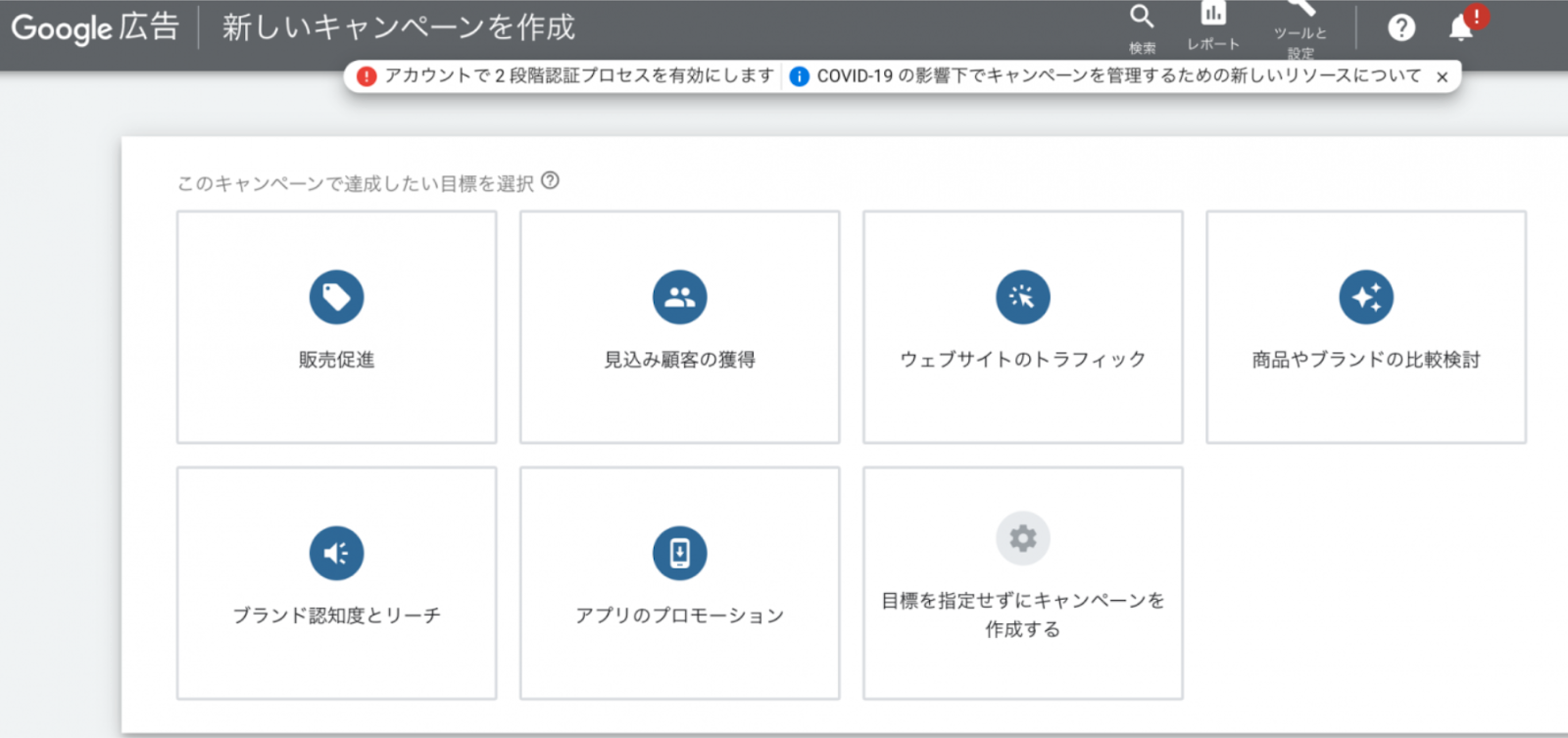Screen dimensions: 1568x738
Task: Dismiss the notification banner with X
Action: [x=1442, y=76]
